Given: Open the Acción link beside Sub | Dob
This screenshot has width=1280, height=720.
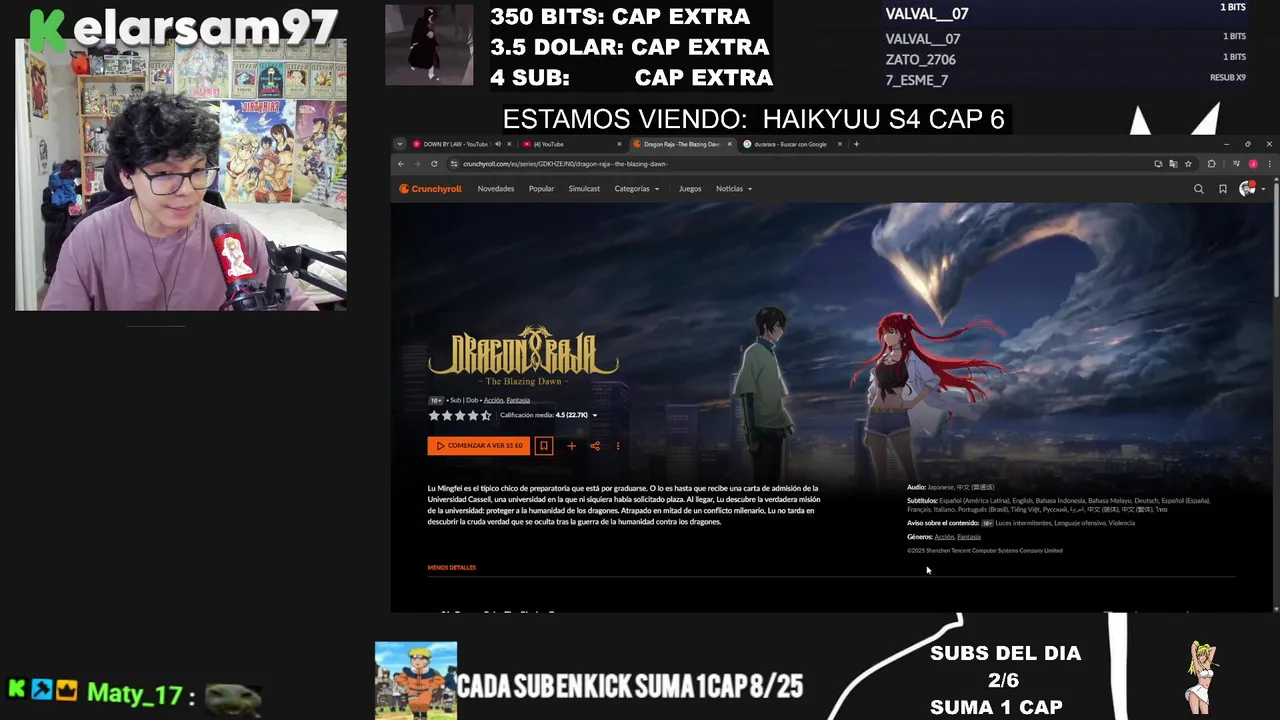Looking at the screenshot, I should pos(493,401).
